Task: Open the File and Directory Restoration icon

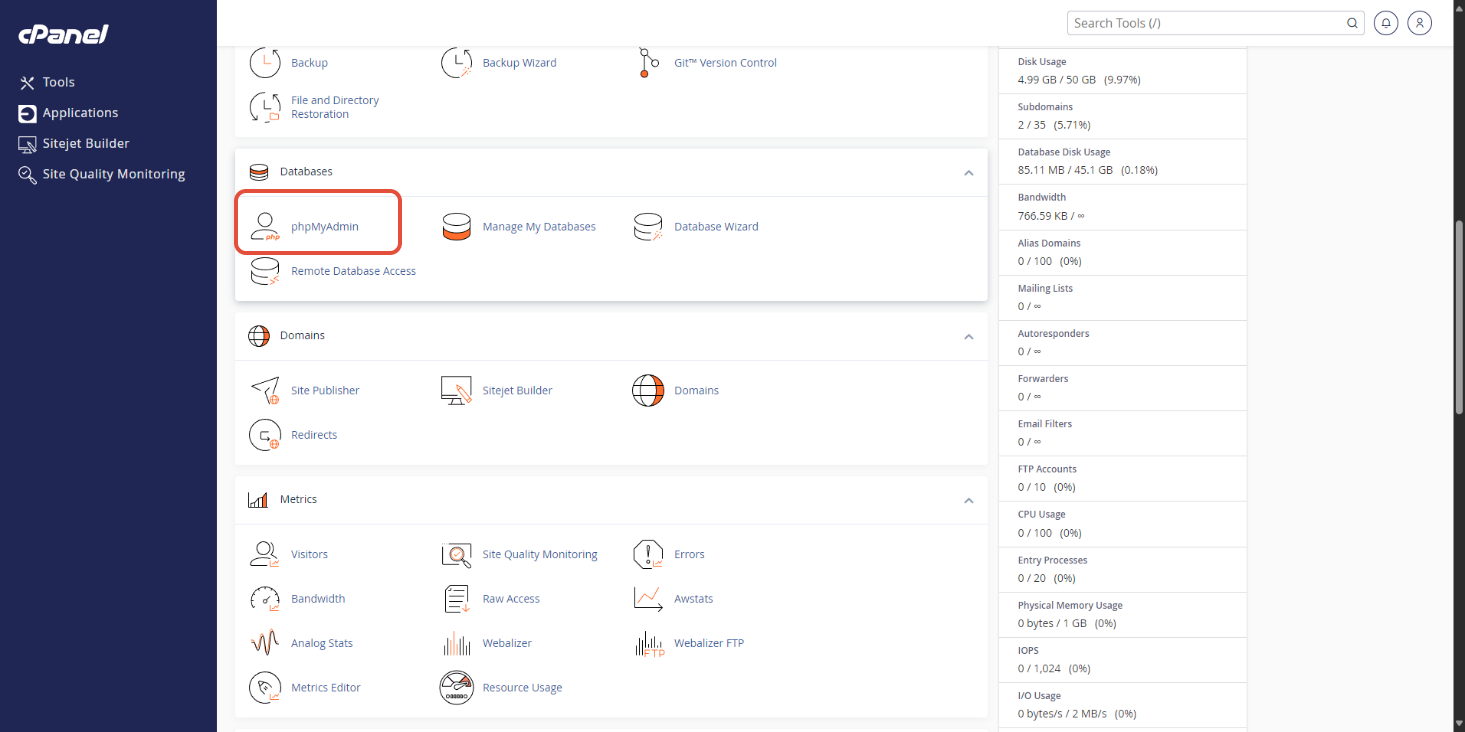Action: [265, 107]
